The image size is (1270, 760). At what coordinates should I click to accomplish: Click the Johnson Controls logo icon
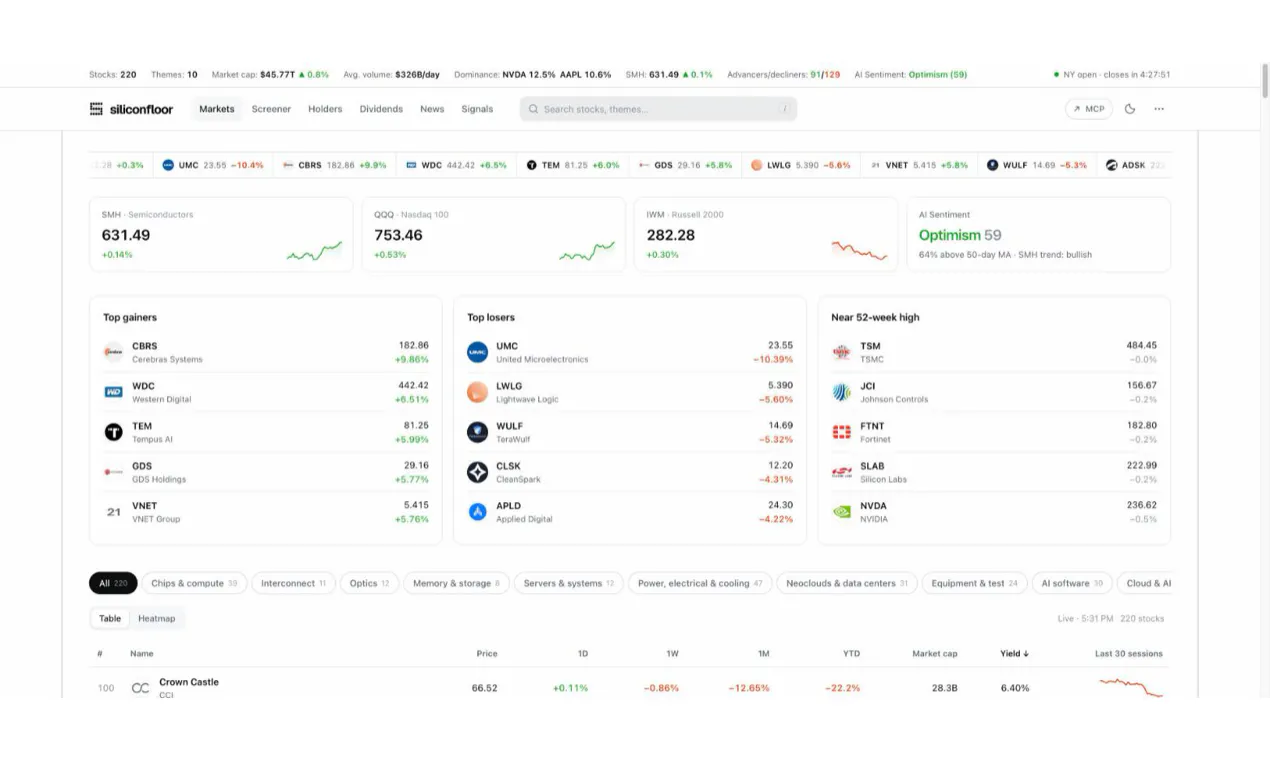tap(841, 392)
